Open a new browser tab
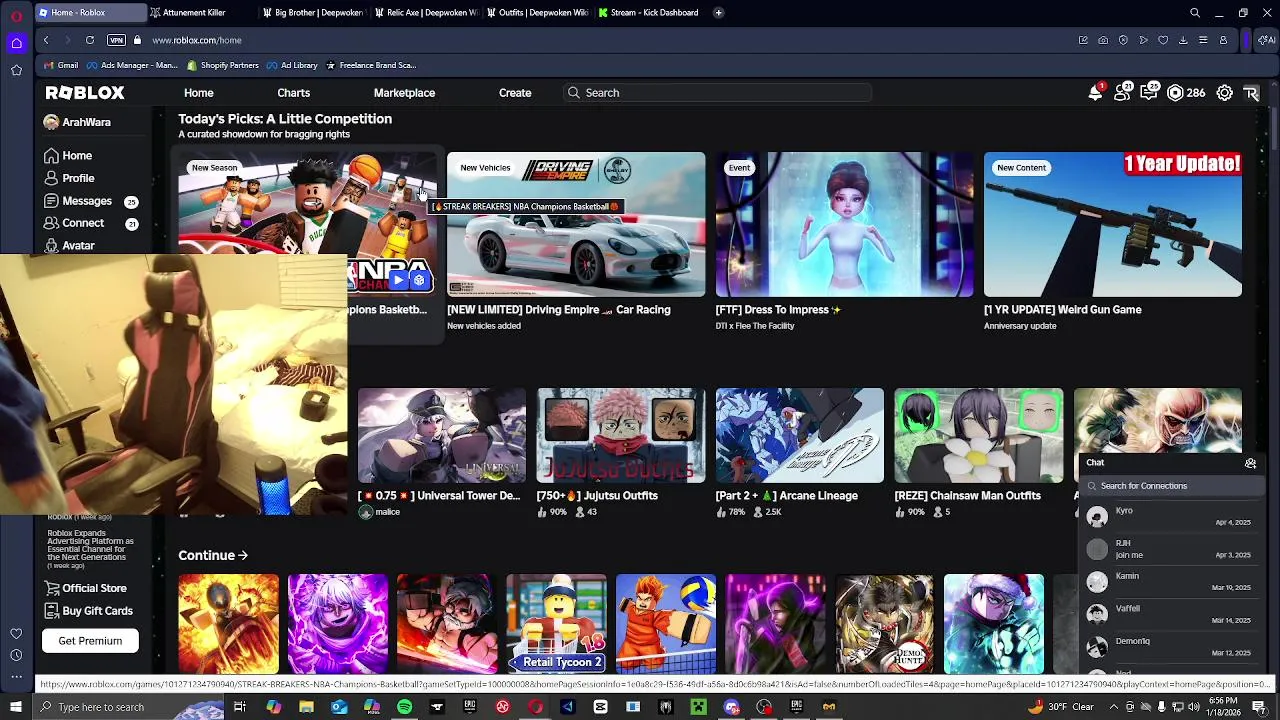This screenshot has width=1280, height=720. 720,13
